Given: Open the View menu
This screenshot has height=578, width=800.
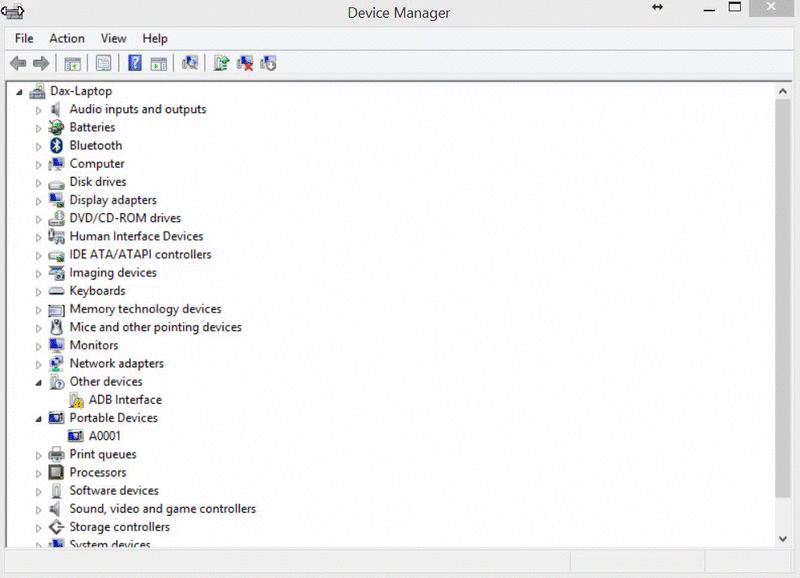Looking at the screenshot, I should click(114, 38).
